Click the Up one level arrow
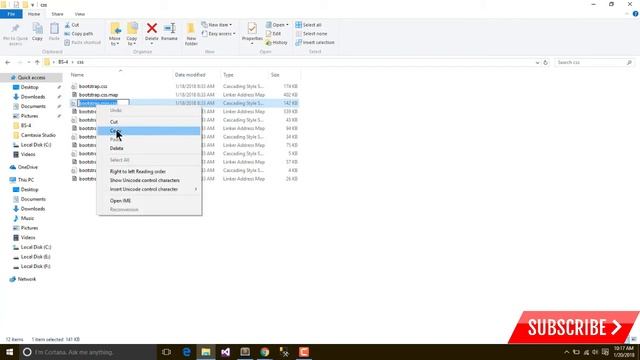 tap(37, 62)
